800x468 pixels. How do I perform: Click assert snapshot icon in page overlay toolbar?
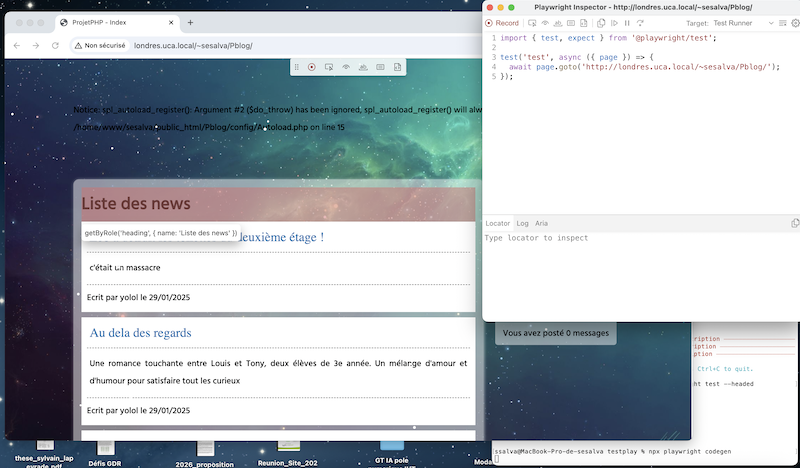(397, 67)
